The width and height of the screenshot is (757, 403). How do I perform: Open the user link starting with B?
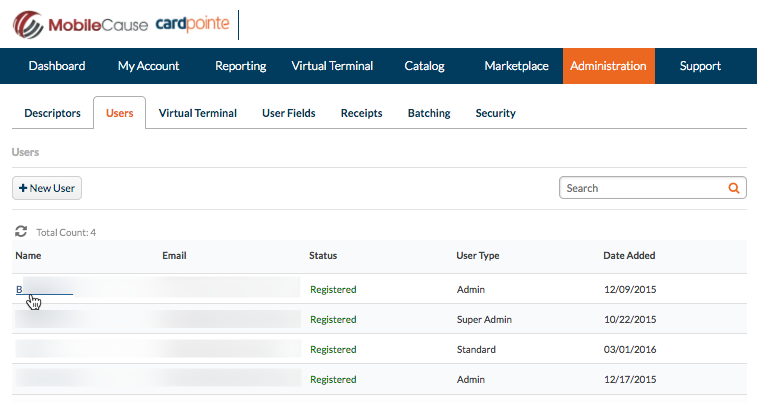[44, 290]
